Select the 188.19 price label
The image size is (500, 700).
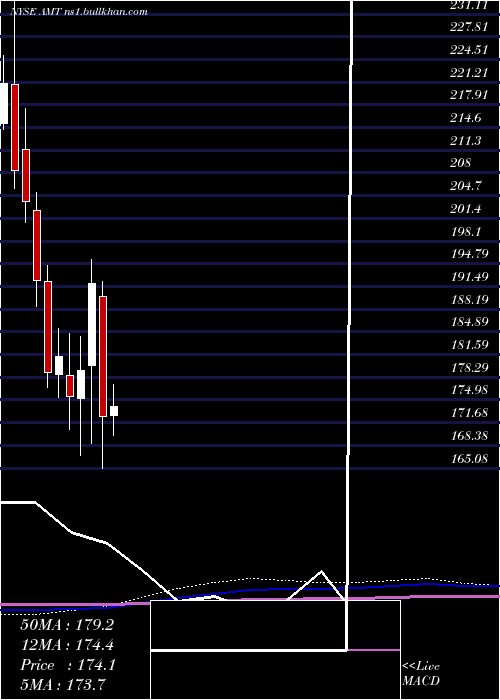tap(469, 299)
